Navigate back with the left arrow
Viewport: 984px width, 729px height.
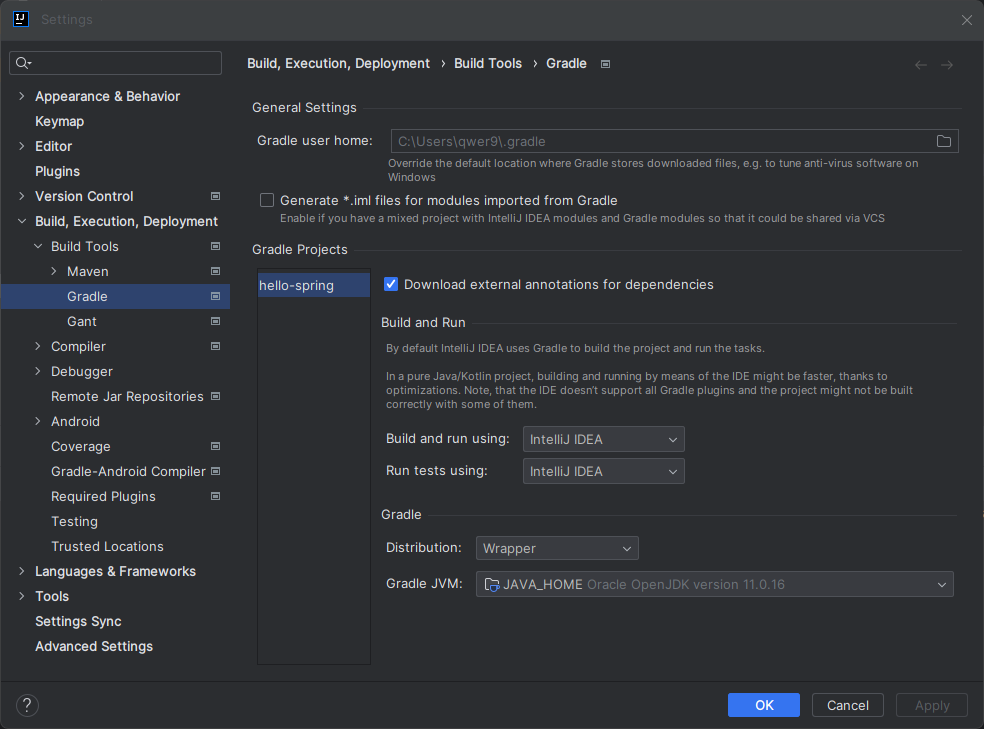(x=921, y=65)
